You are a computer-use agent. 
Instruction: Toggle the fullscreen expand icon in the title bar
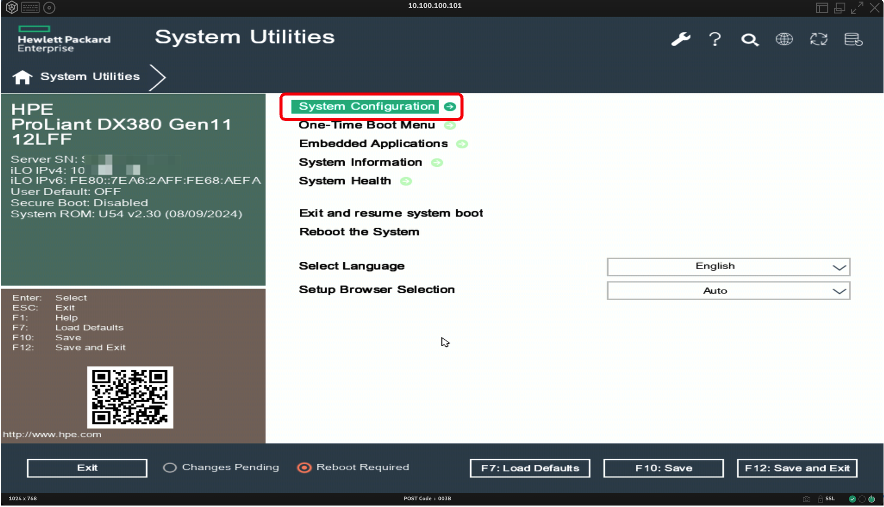(x=857, y=7)
